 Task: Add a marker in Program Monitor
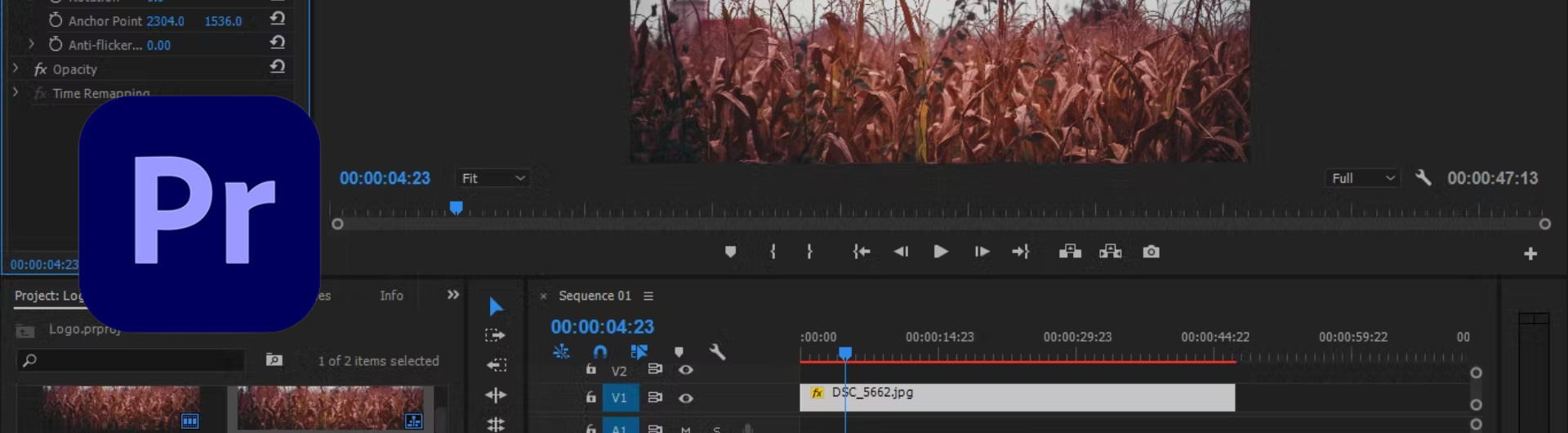click(x=730, y=252)
